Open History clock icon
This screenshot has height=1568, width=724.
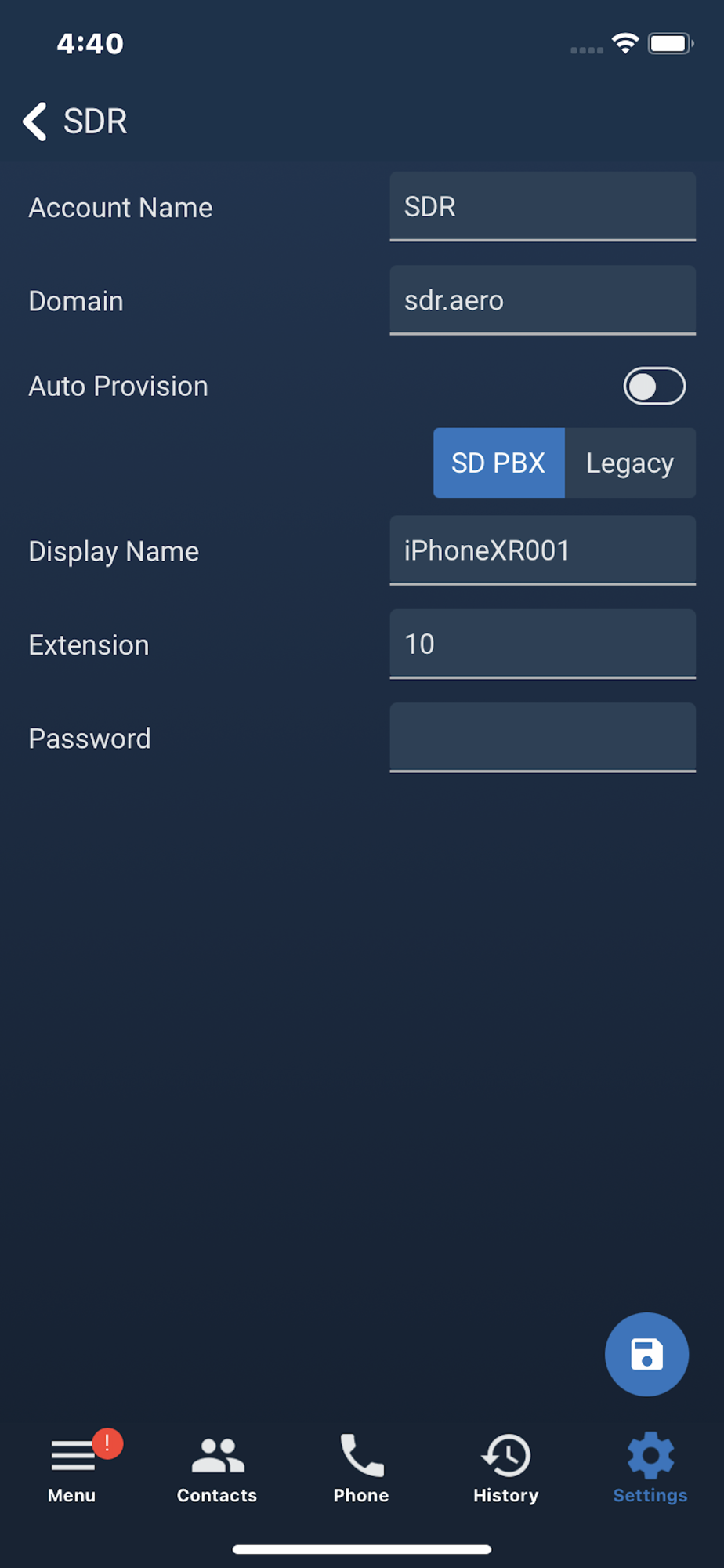click(506, 1455)
